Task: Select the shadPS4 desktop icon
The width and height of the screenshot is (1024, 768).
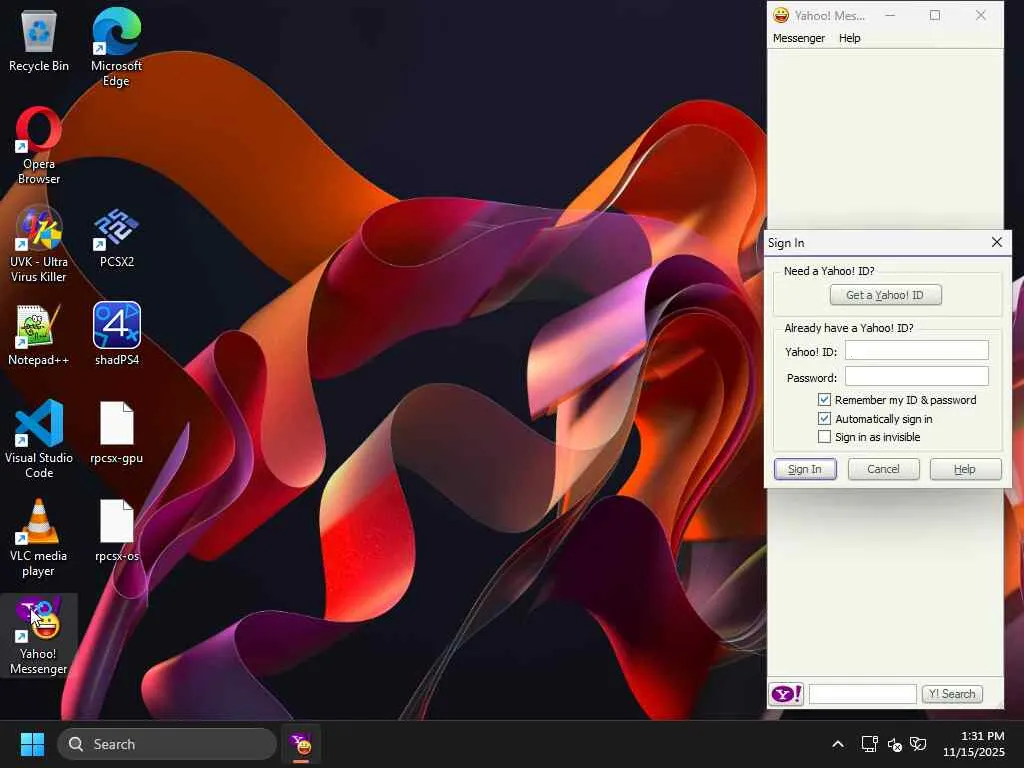Action: [x=116, y=334]
